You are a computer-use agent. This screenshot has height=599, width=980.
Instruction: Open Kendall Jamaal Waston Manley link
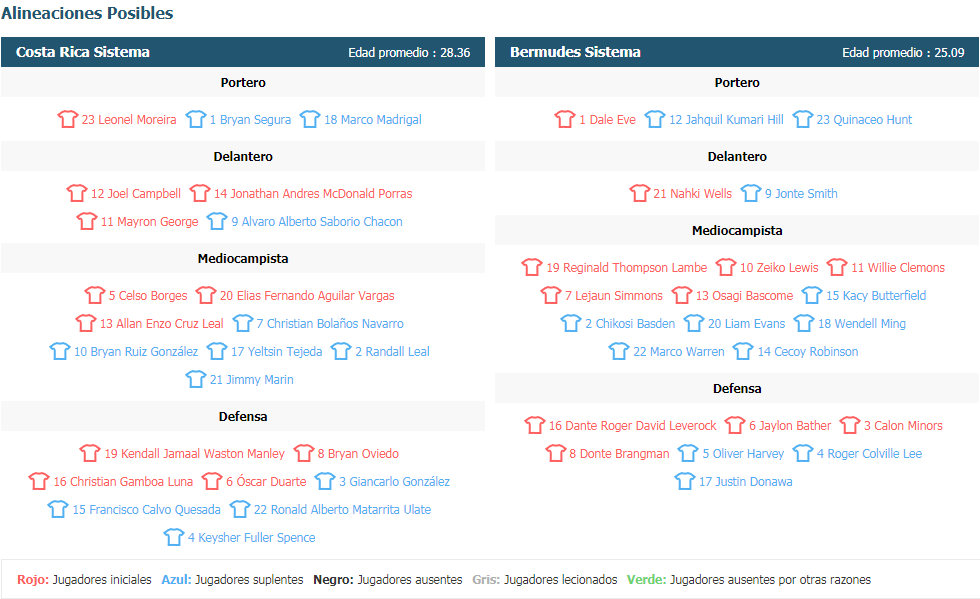(x=194, y=453)
